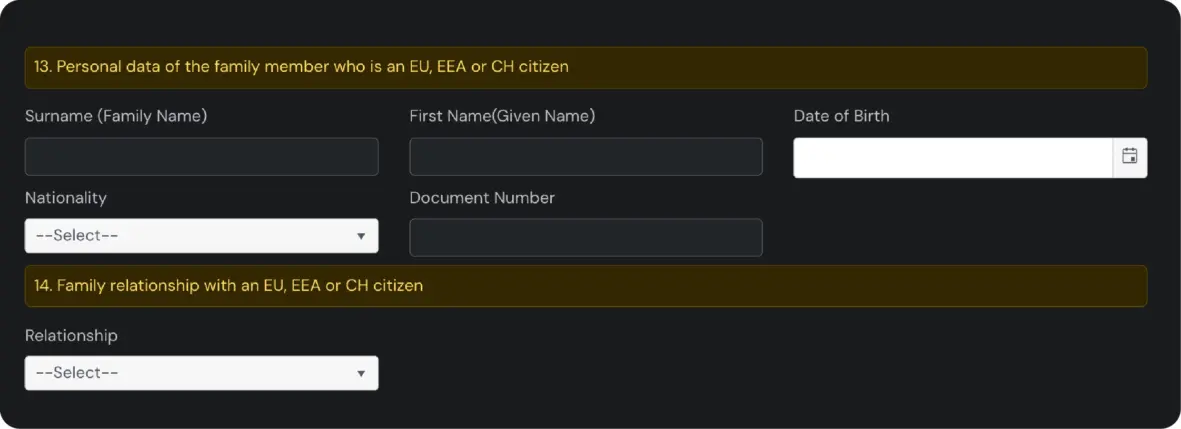
Task: Open the Date of Birth calendar picker icon
Action: pyautogui.click(x=1130, y=157)
